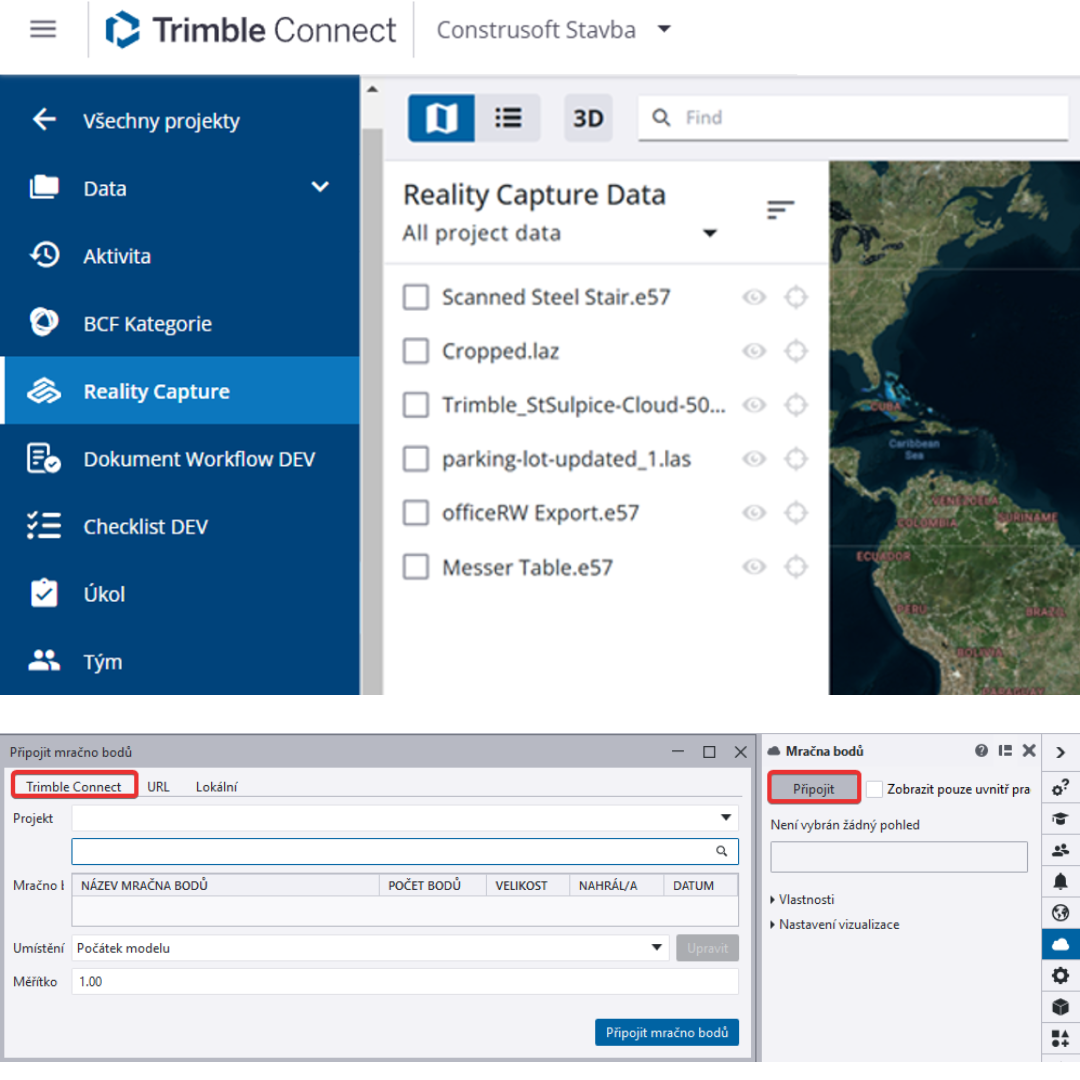The height and width of the screenshot is (1080, 1080).
Task: Expand the Data chevron in sidebar
Action: pyautogui.click(x=320, y=187)
